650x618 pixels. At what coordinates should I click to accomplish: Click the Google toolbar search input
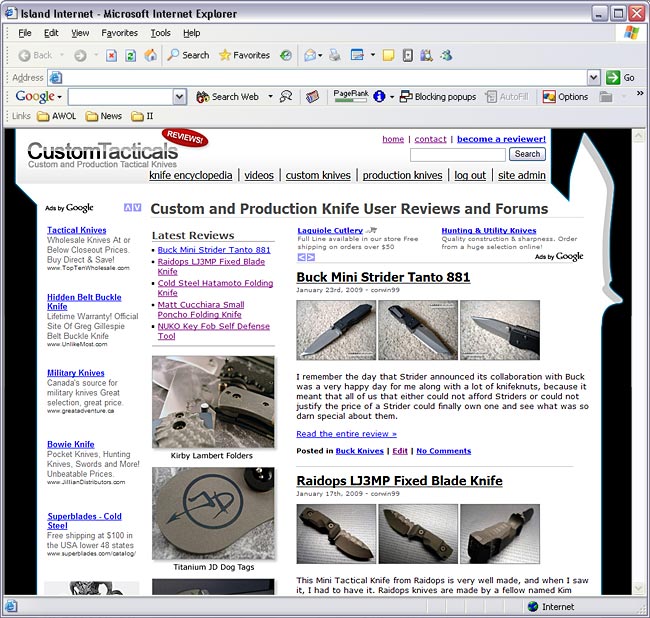(x=121, y=97)
